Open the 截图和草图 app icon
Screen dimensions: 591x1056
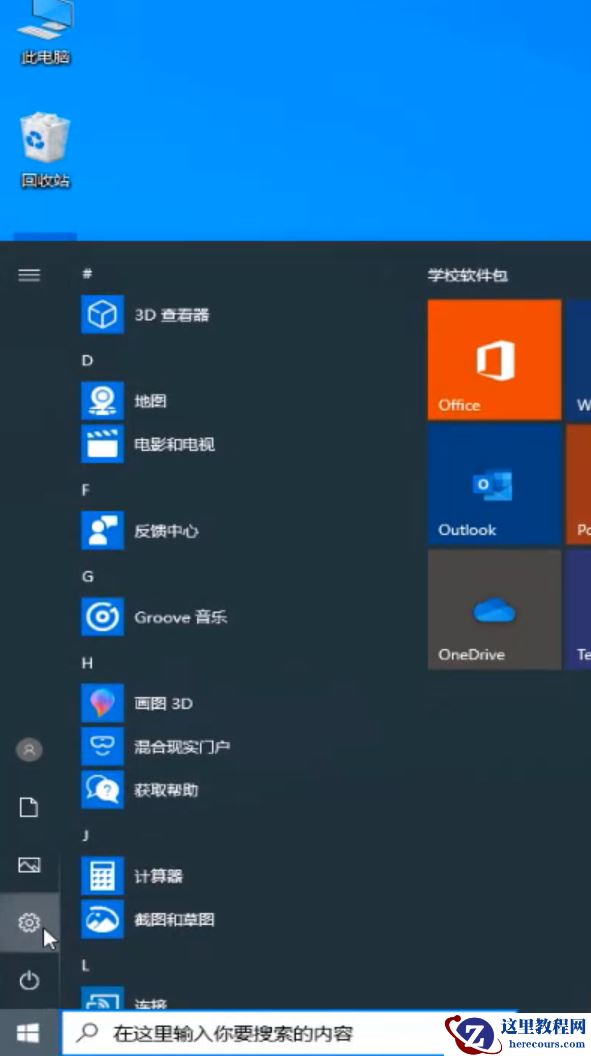pos(102,919)
